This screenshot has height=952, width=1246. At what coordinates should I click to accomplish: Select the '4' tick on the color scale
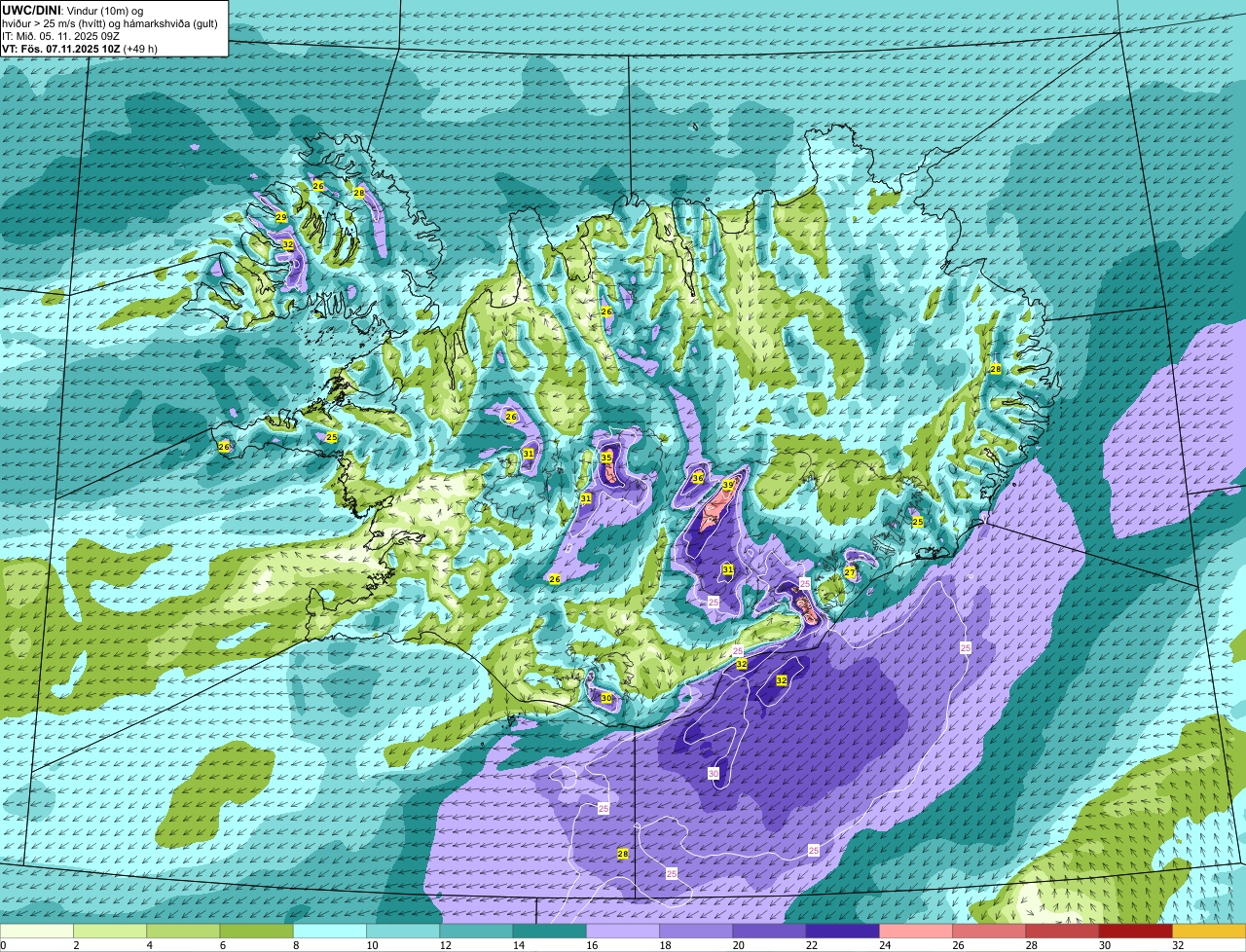149,945
